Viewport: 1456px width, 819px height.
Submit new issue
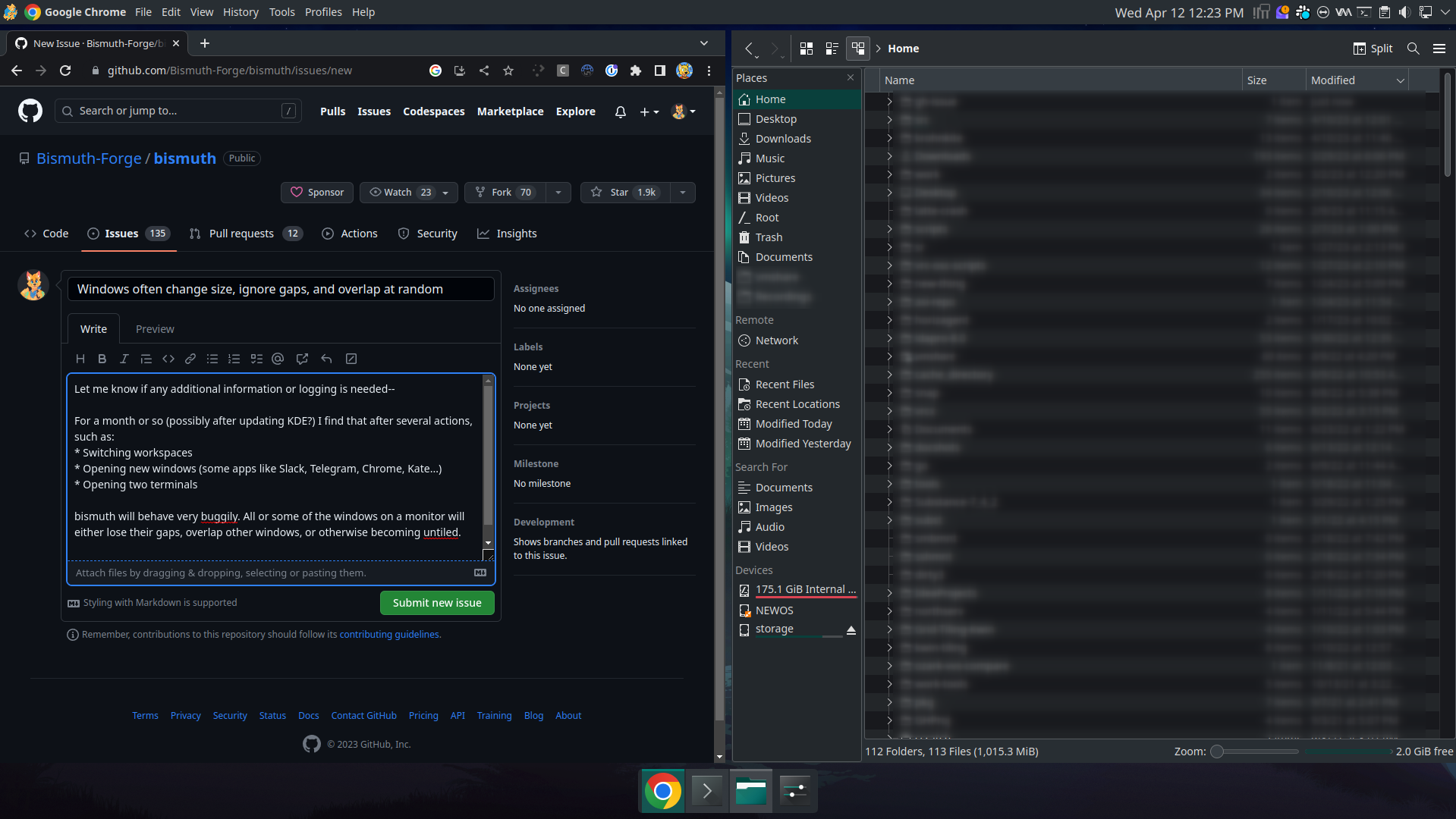point(437,603)
